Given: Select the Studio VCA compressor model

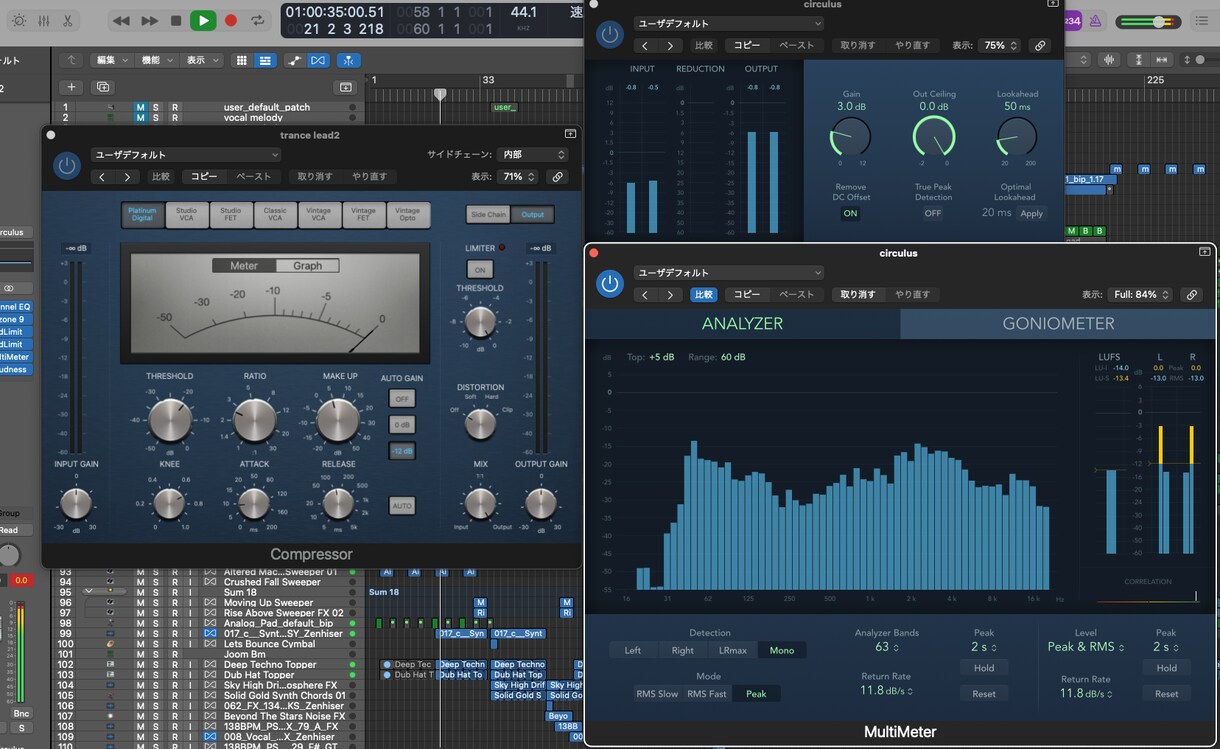Looking at the screenshot, I should tap(187, 215).
